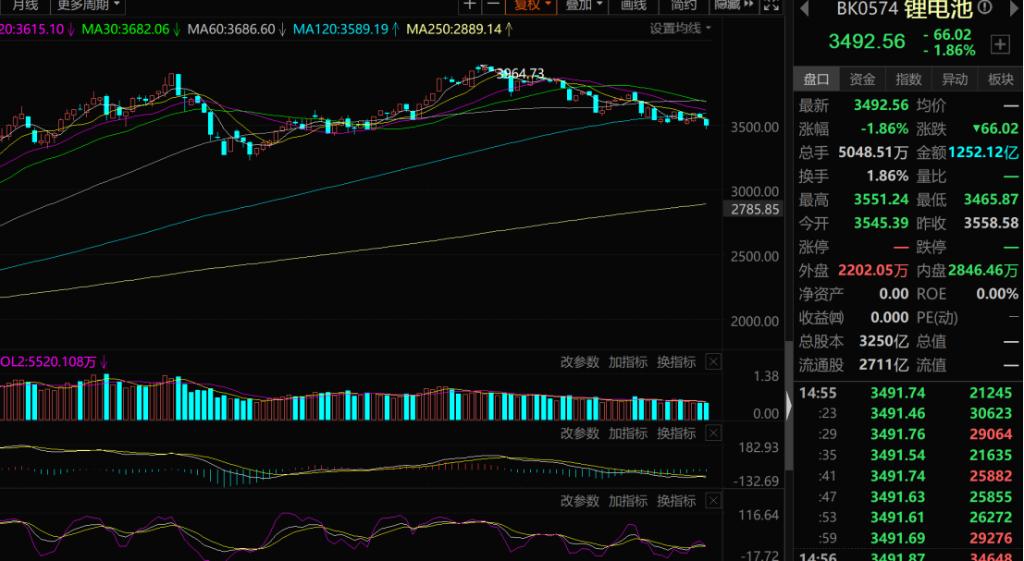Open the 叠加 dropdown menu
1024x561 pixels.
tap(584, 5)
